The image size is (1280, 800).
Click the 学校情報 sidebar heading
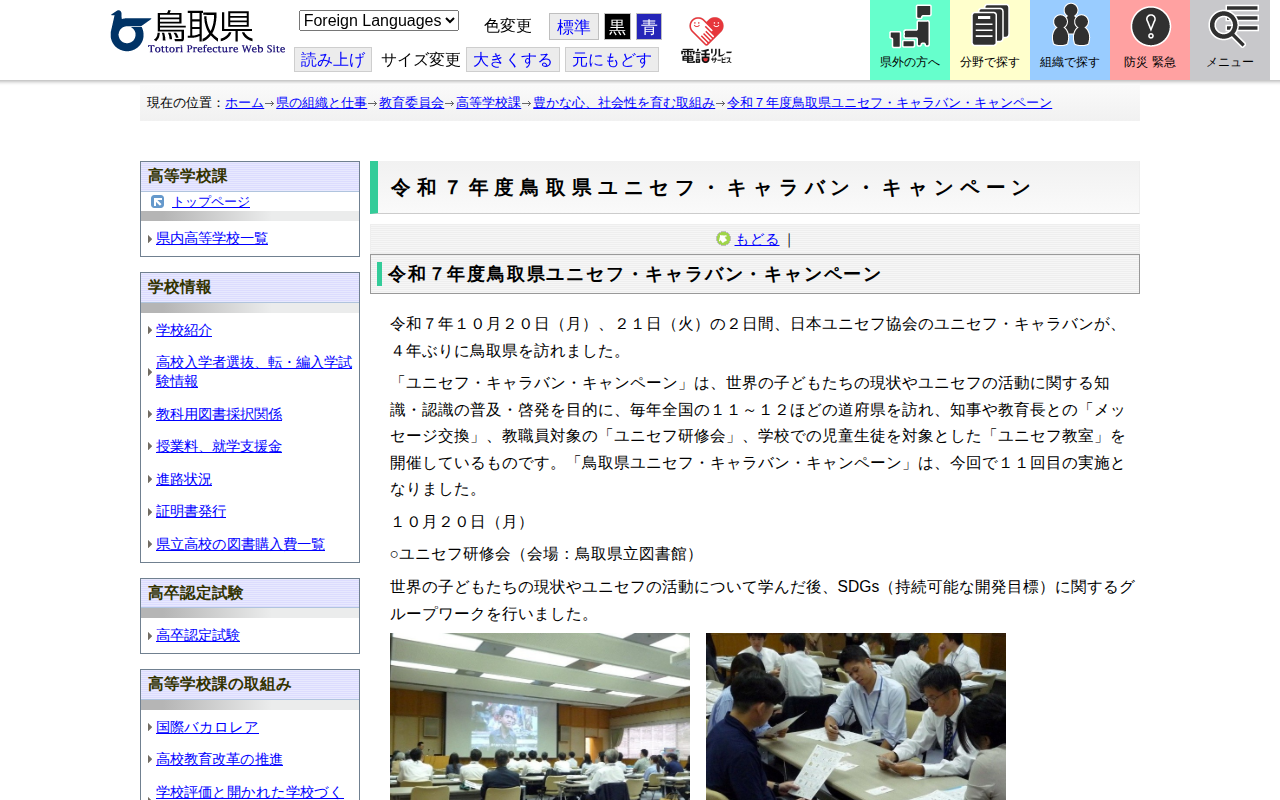click(180, 287)
